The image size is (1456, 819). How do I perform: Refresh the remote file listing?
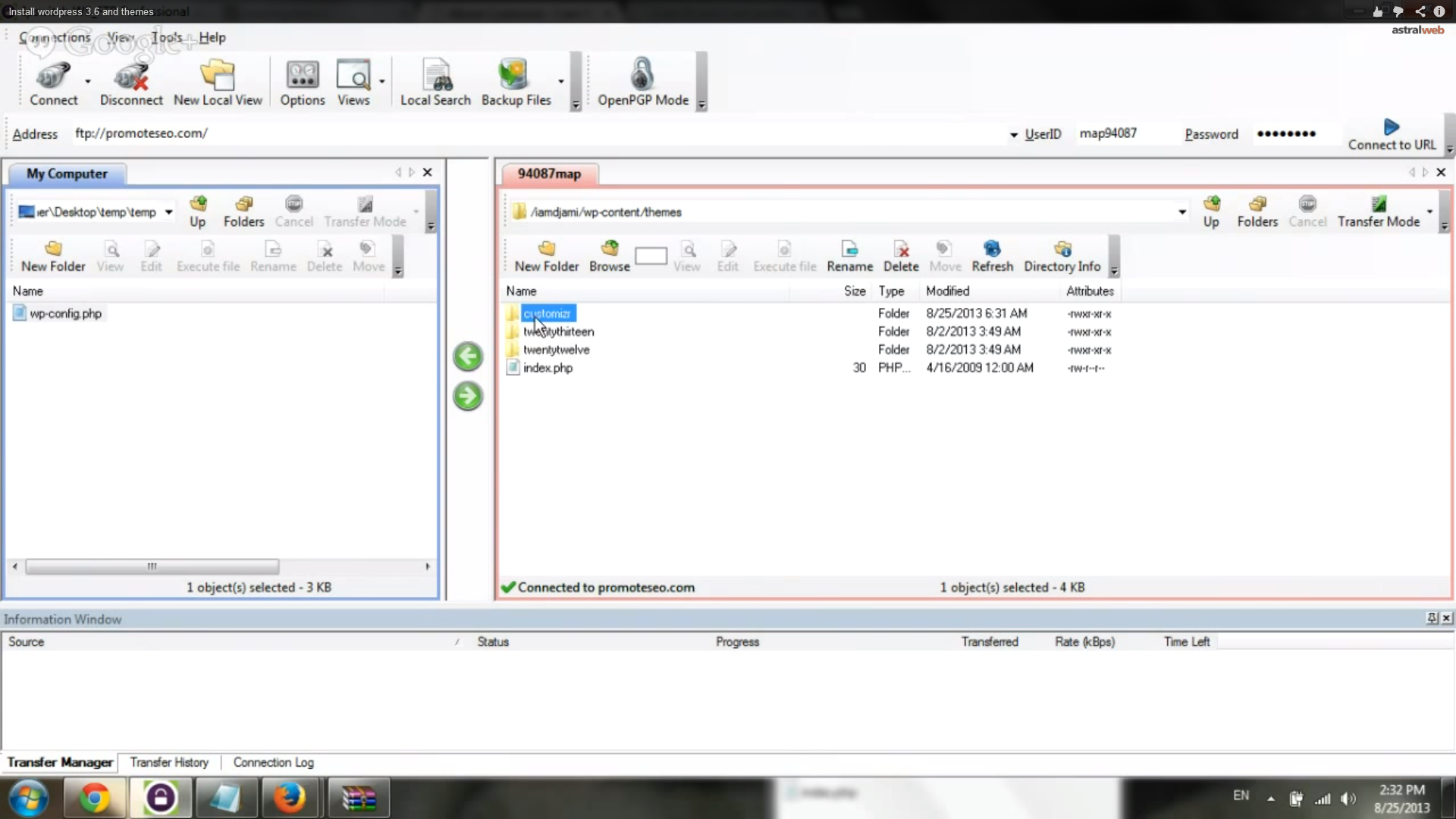pyautogui.click(x=992, y=256)
